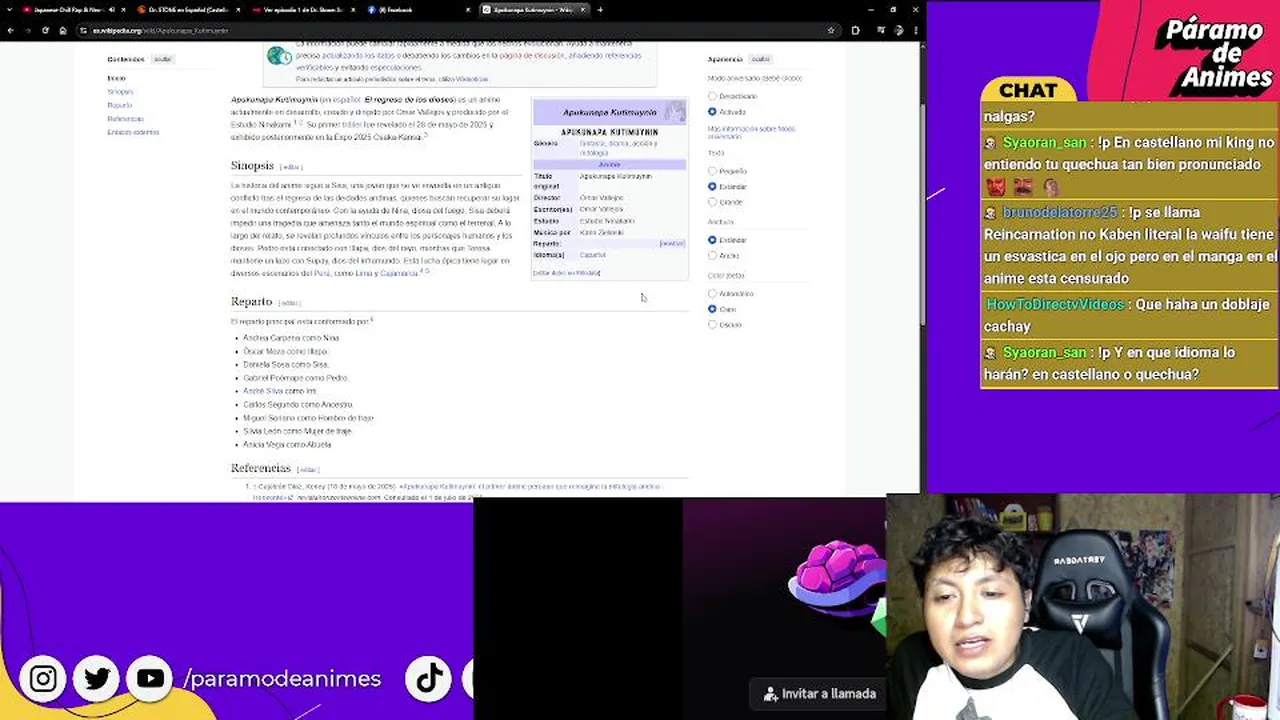
Task: Open the Cajamarca link in the synopsis
Action: (x=398, y=273)
